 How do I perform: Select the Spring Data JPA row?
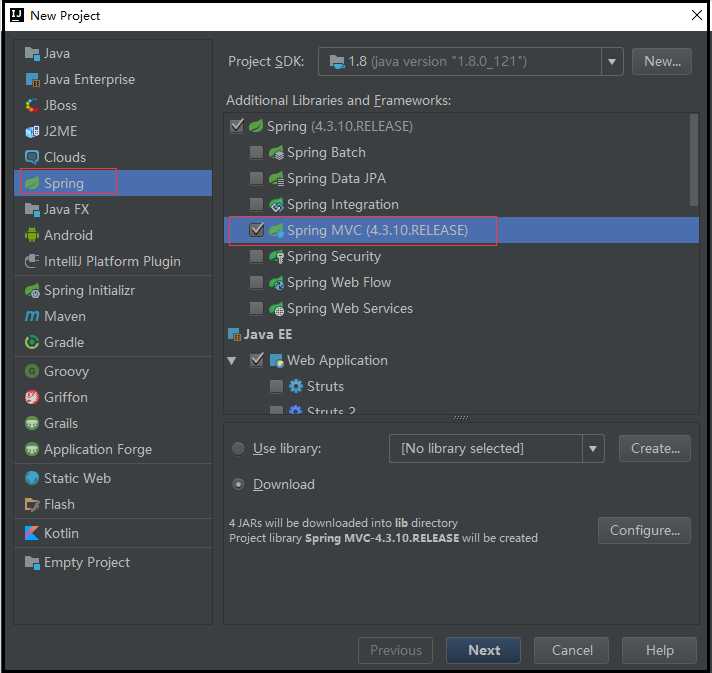coord(461,178)
